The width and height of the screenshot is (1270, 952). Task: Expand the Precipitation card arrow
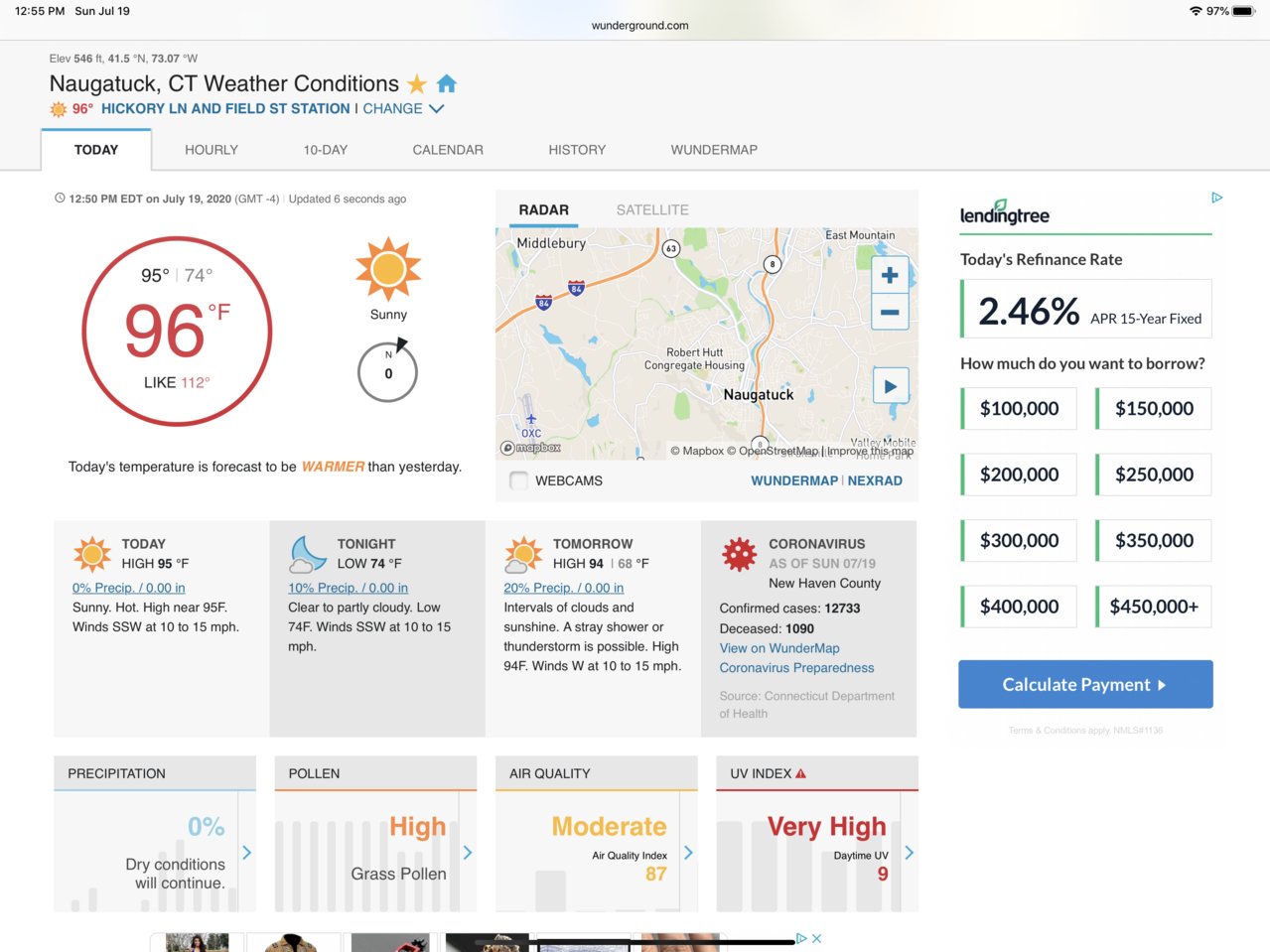coord(246,853)
